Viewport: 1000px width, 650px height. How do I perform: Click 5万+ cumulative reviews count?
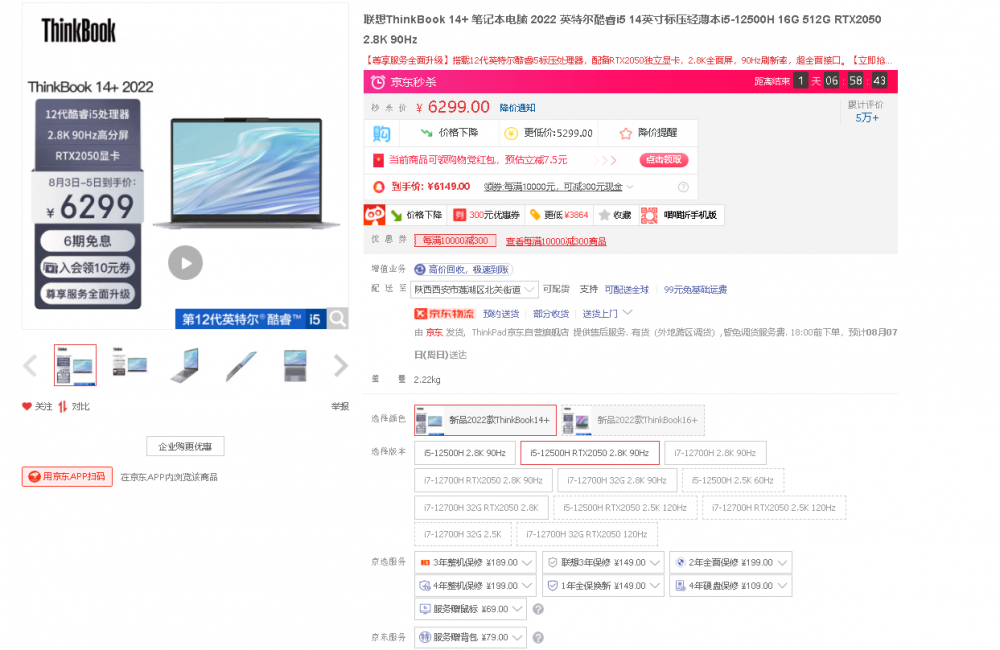(866, 118)
